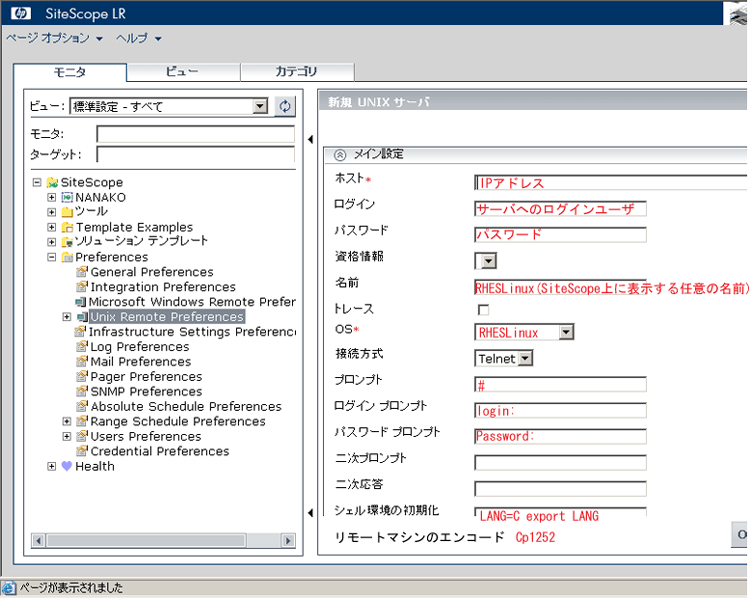Open the 接続方式 Telnet dropdown
750x598 pixels.
(x=525, y=358)
